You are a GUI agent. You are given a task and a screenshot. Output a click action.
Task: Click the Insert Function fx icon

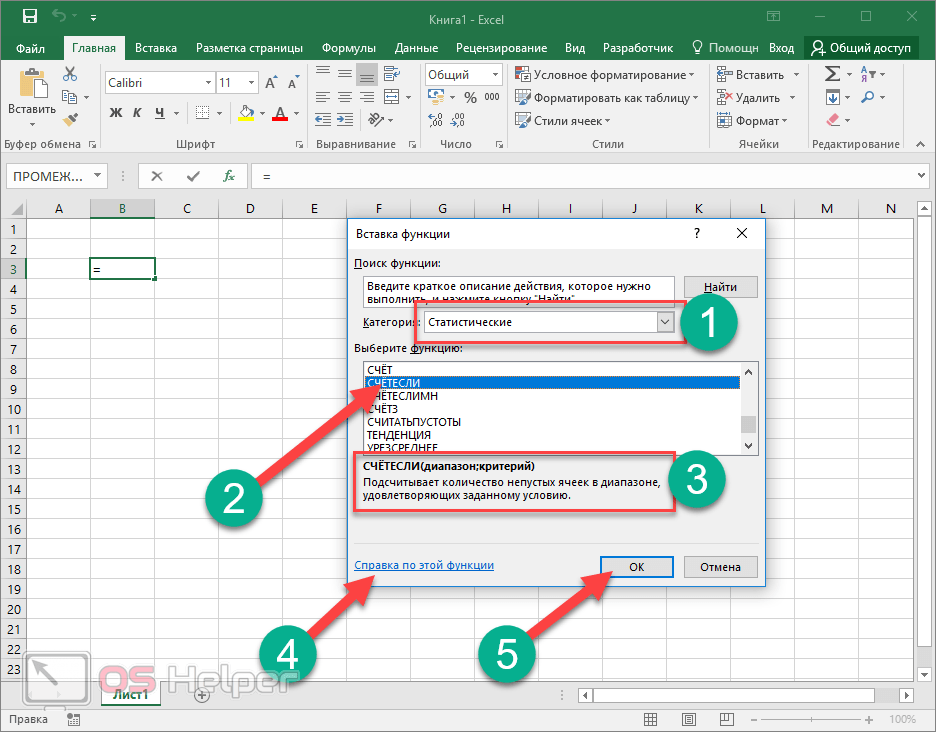[x=228, y=176]
